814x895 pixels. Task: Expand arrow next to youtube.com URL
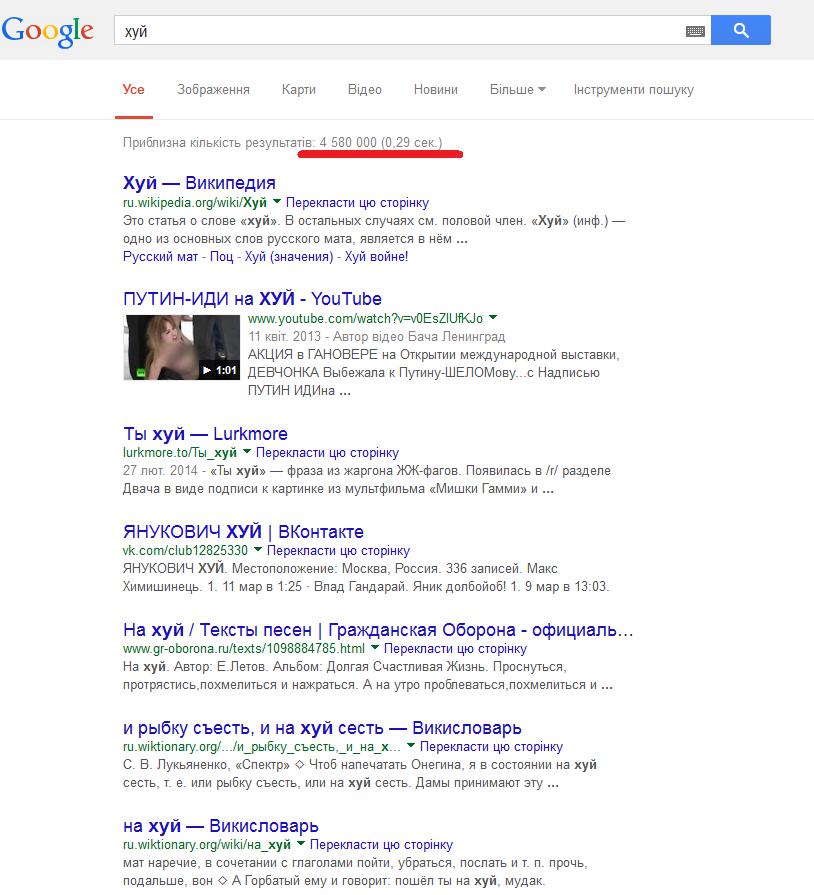[493, 317]
